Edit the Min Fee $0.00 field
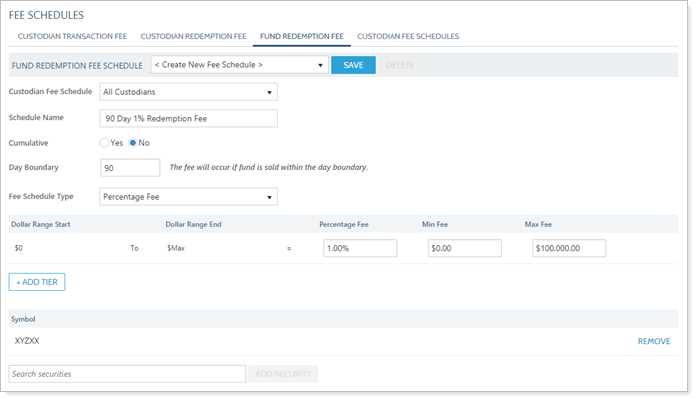The image size is (697, 401). point(464,248)
